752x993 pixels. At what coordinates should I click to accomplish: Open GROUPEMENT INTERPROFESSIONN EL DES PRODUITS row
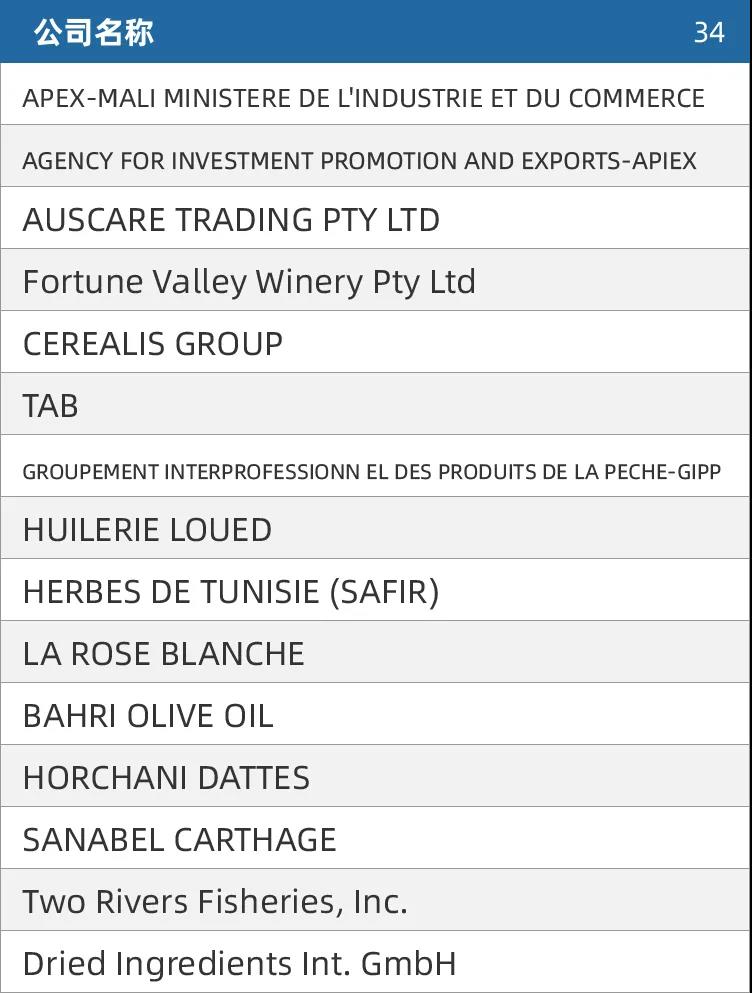pos(376,466)
